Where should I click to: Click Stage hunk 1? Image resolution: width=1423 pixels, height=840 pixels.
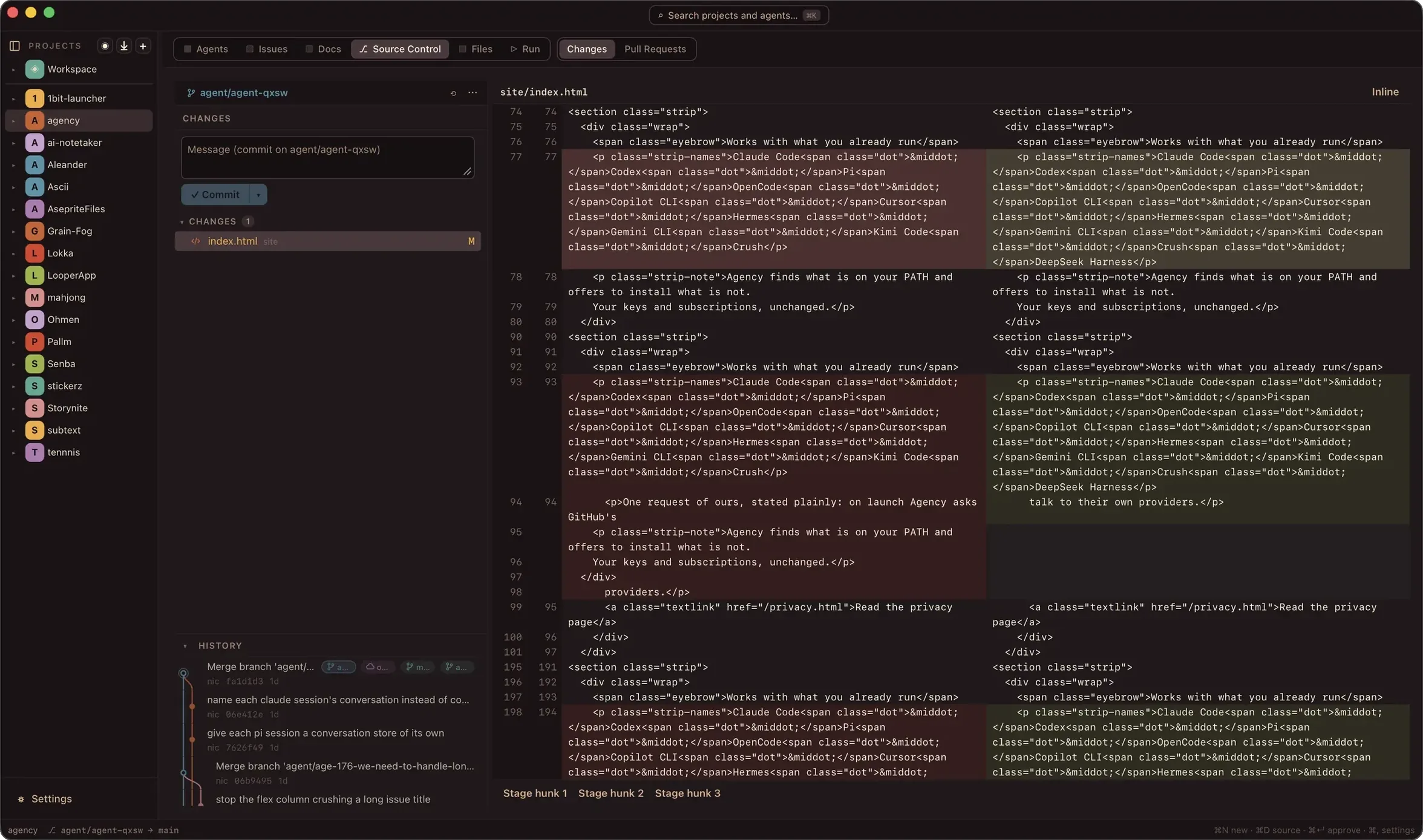click(x=535, y=793)
